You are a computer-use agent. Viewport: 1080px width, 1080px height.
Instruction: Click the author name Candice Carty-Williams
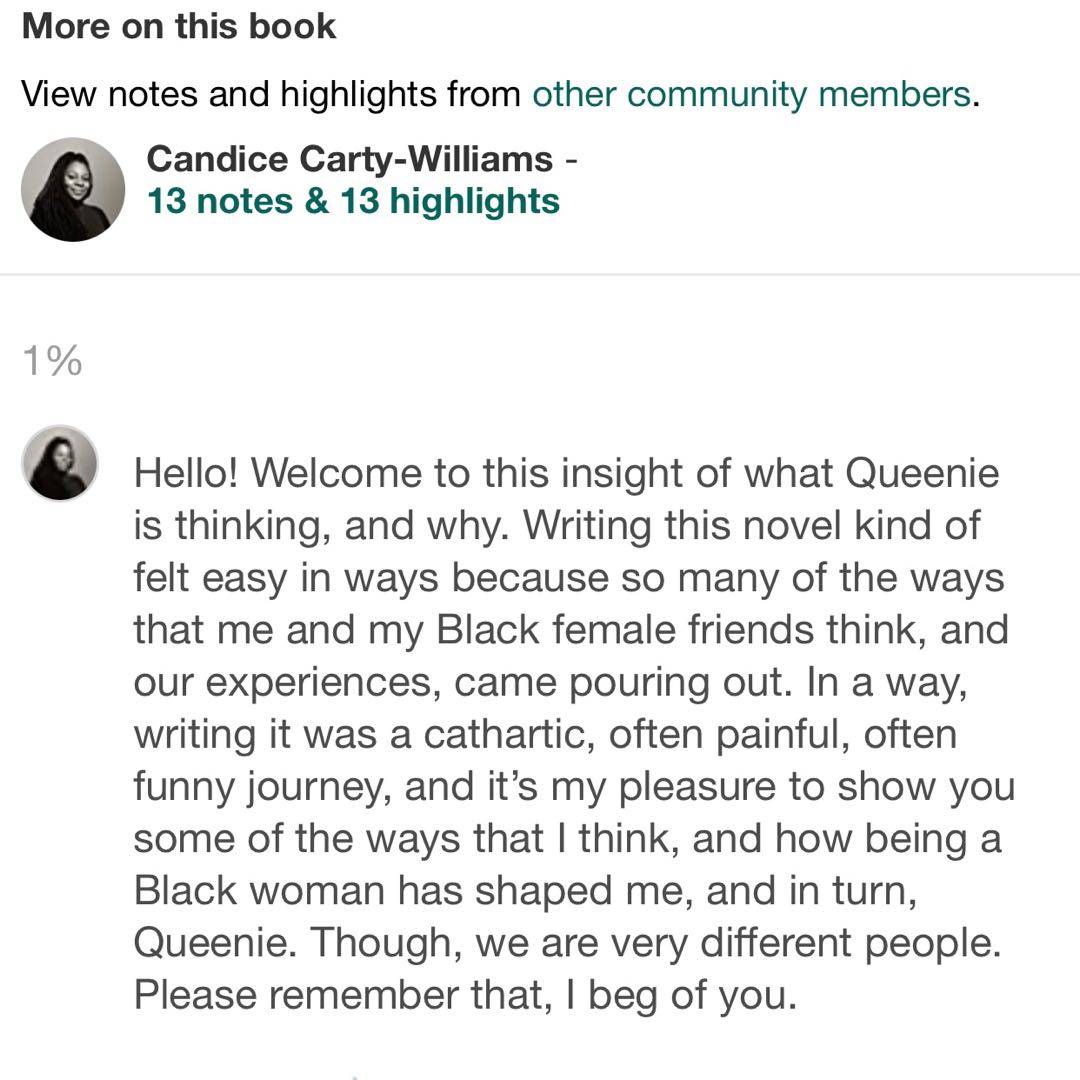point(349,158)
